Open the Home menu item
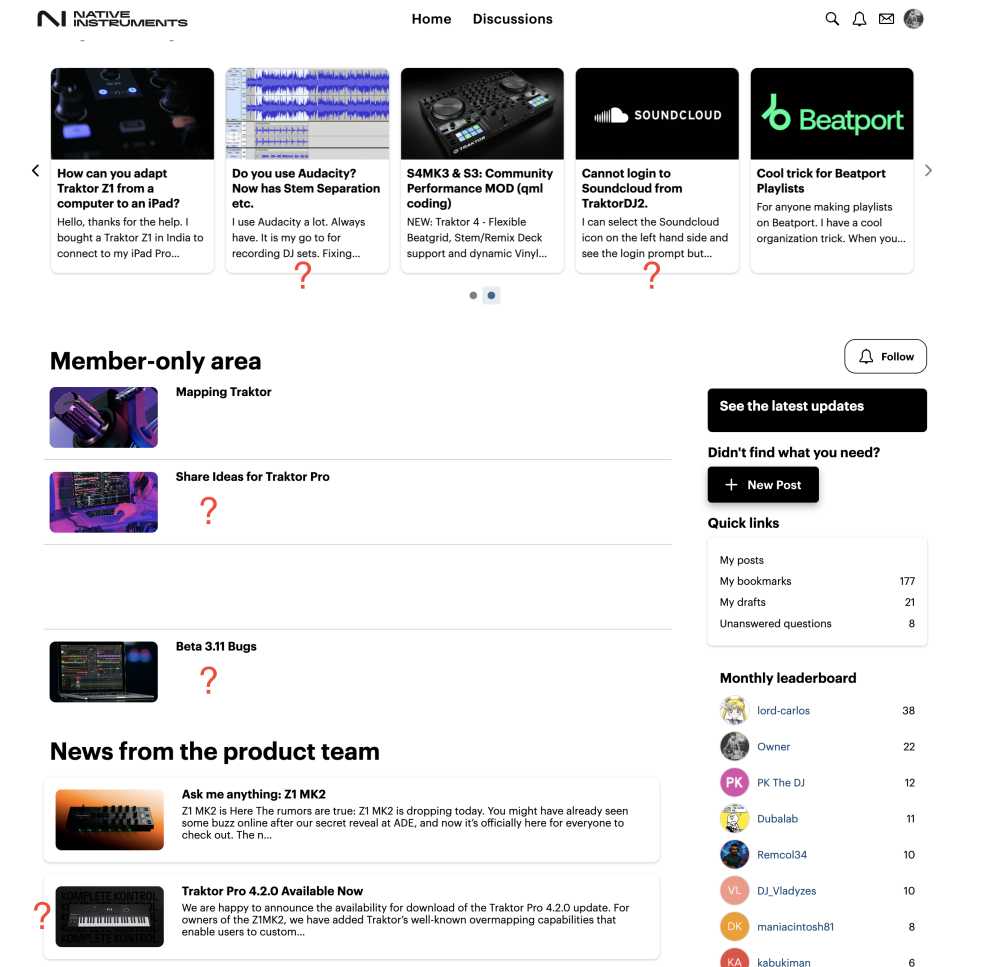The width and height of the screenshot is (1000, 967). pyautogui.click(x=431, y=19)
